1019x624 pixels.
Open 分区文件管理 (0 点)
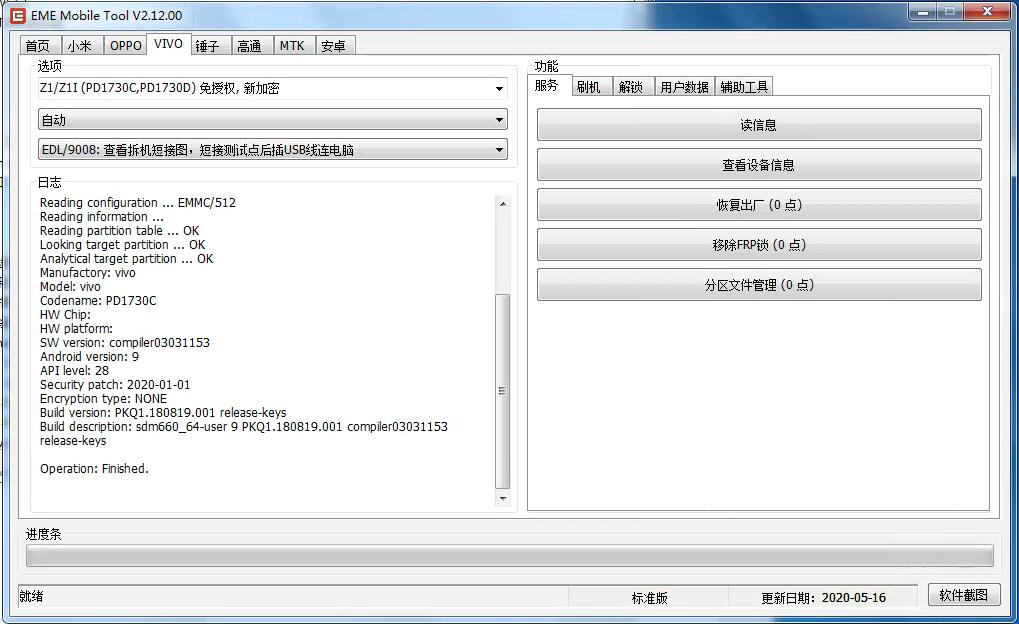tap(759, 285)
